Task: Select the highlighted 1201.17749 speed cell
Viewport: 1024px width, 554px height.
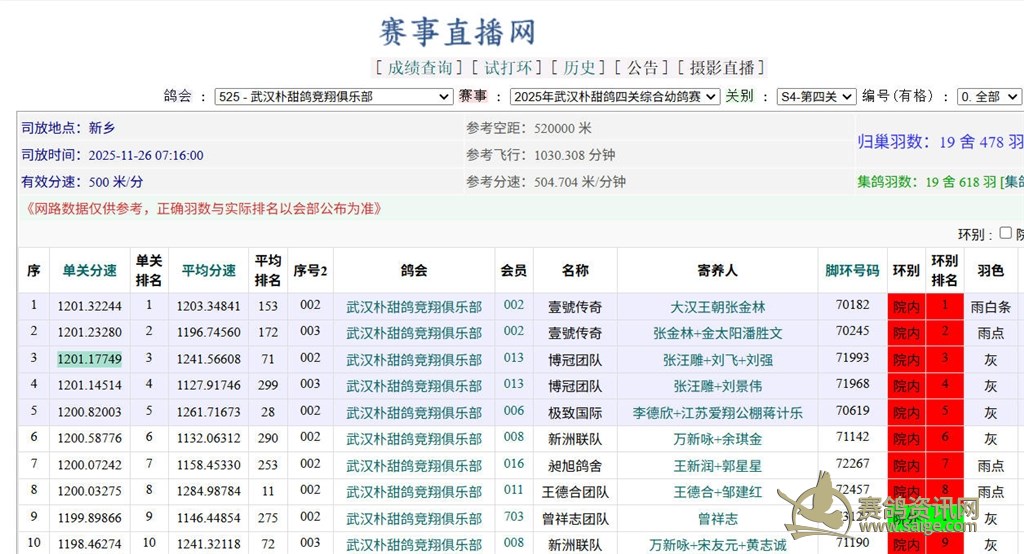Action: (90, 358)
